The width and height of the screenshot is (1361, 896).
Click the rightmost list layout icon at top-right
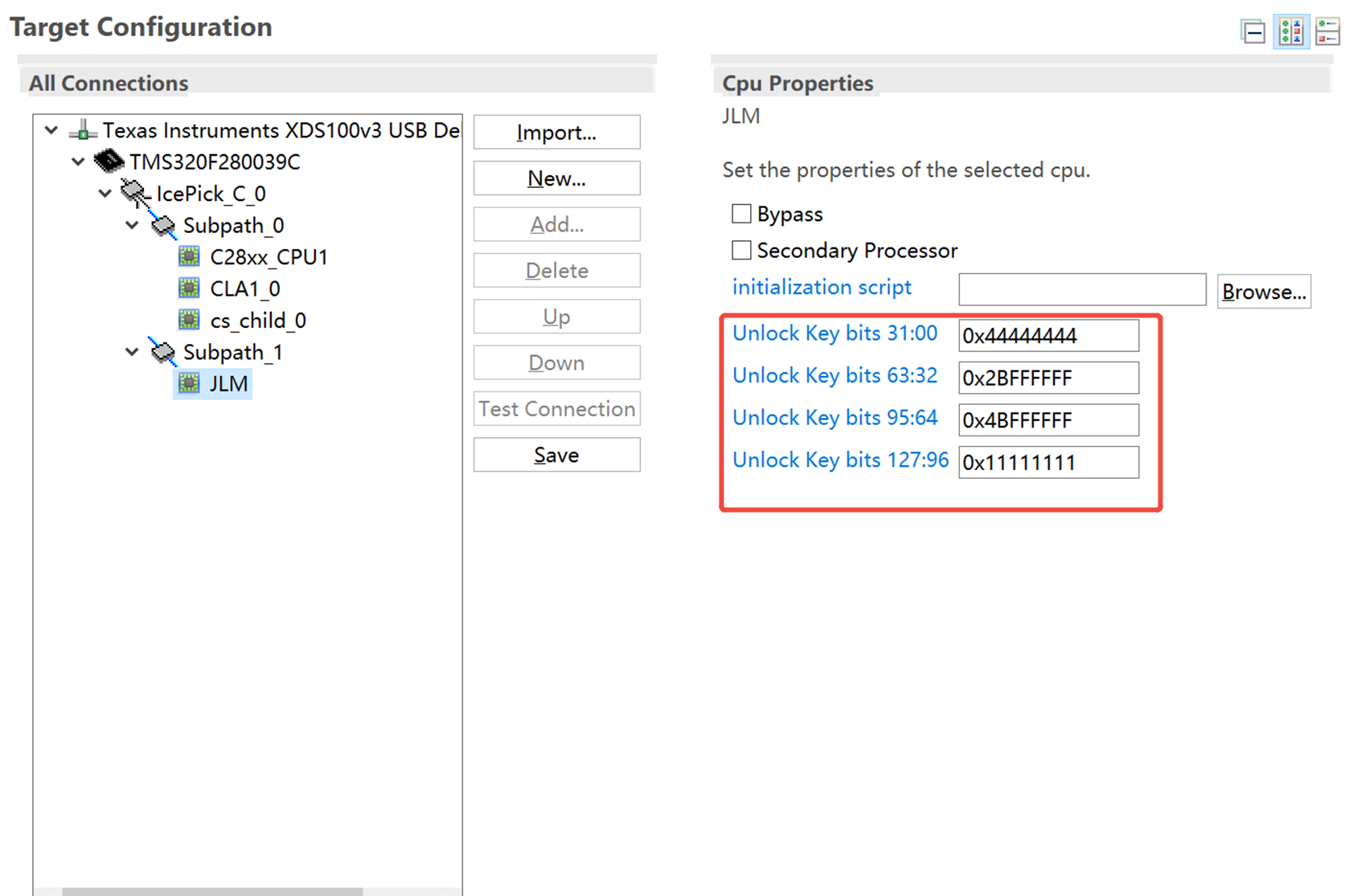(x=1327, y=32)
